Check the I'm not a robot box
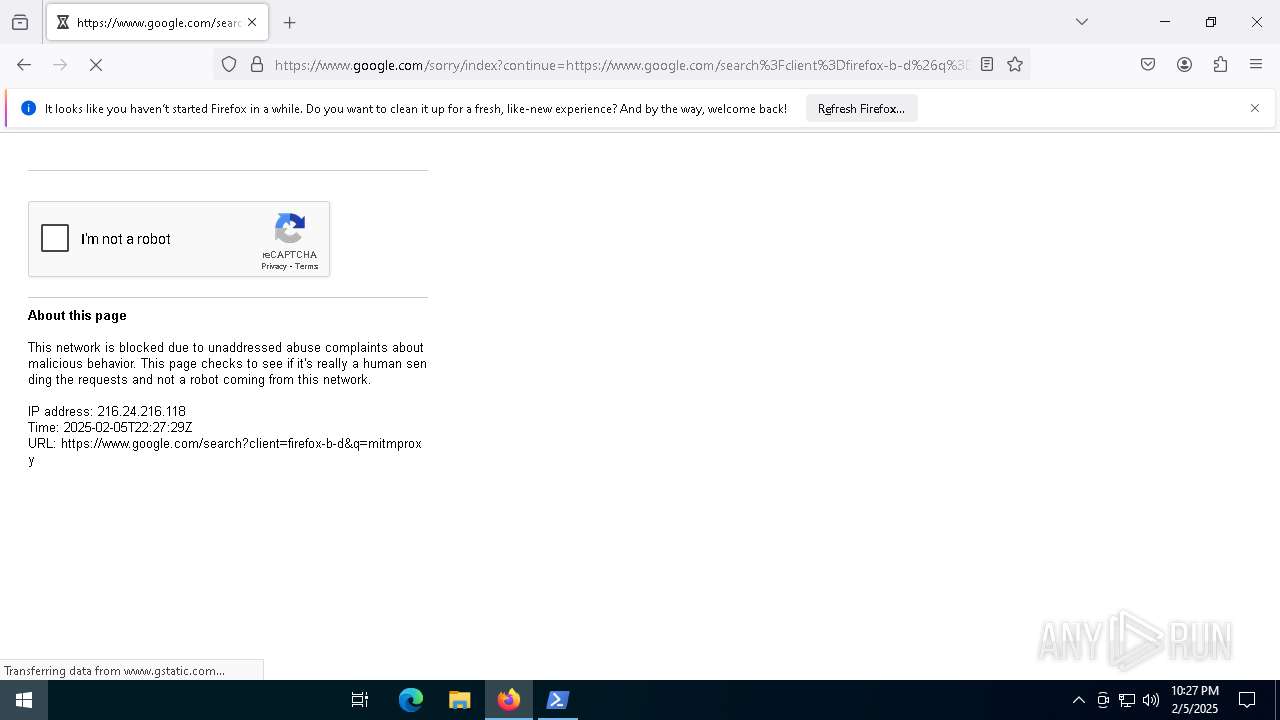This screenshot has width=1280, height=720. click(x=55, y=238)
